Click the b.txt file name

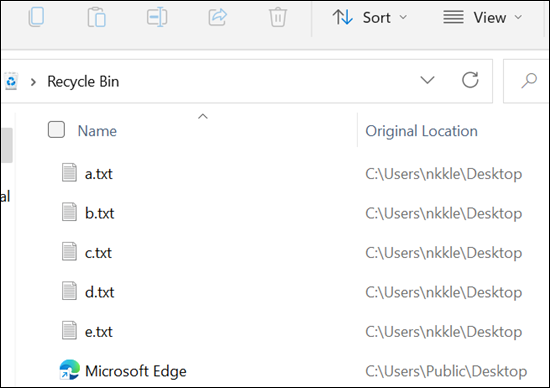pos(100,213)
